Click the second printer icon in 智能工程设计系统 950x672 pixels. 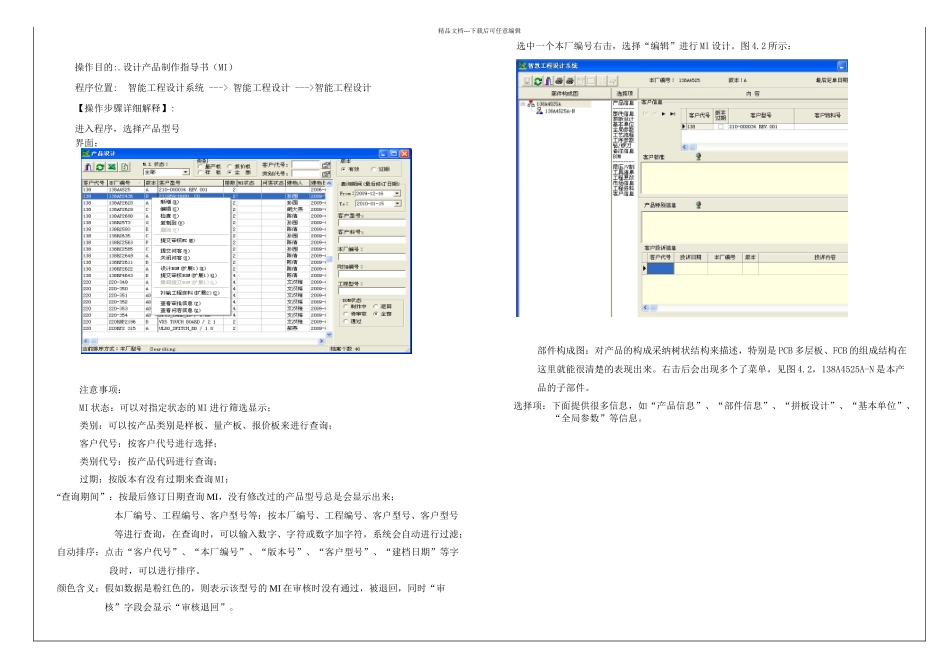coord(570,81)
